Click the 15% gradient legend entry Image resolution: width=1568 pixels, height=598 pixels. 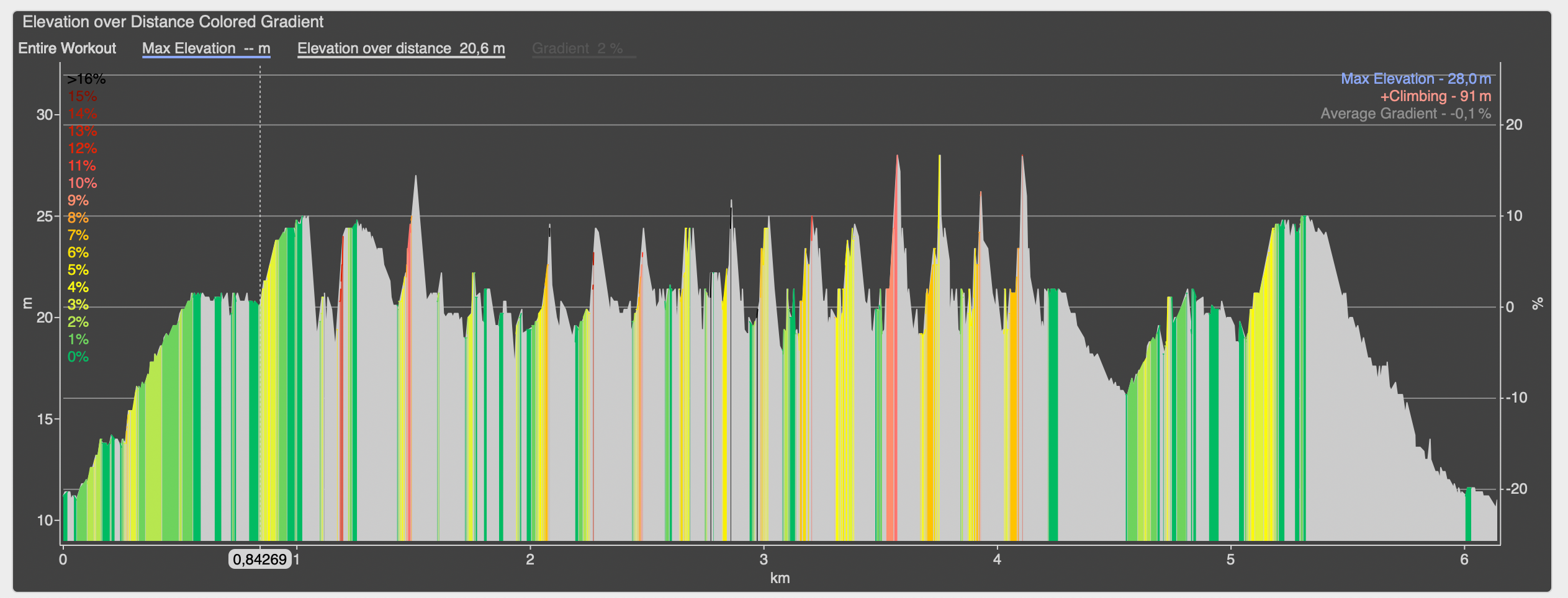coord(83,96)
